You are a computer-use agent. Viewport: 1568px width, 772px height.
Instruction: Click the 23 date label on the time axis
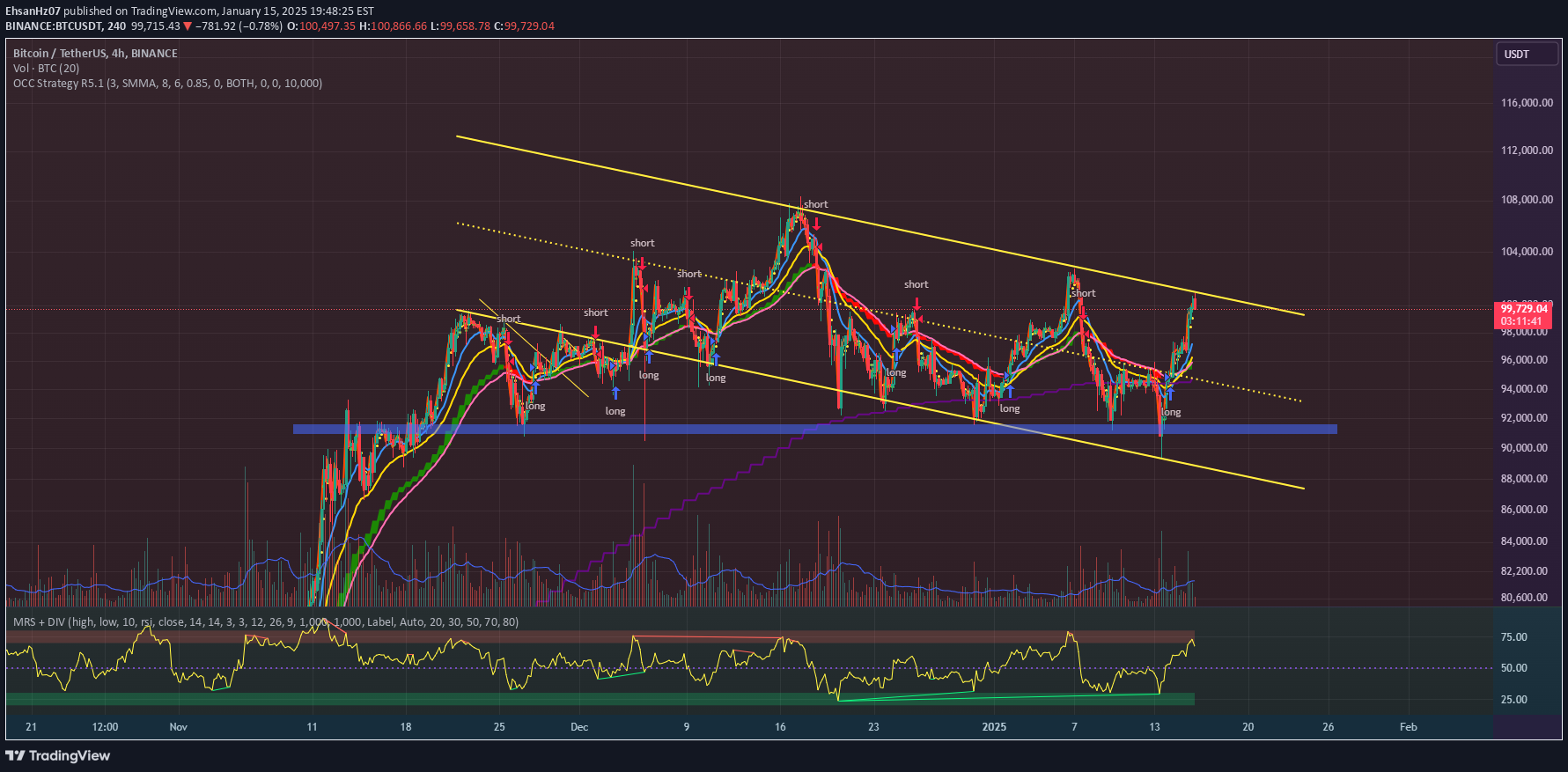[873, 727]
